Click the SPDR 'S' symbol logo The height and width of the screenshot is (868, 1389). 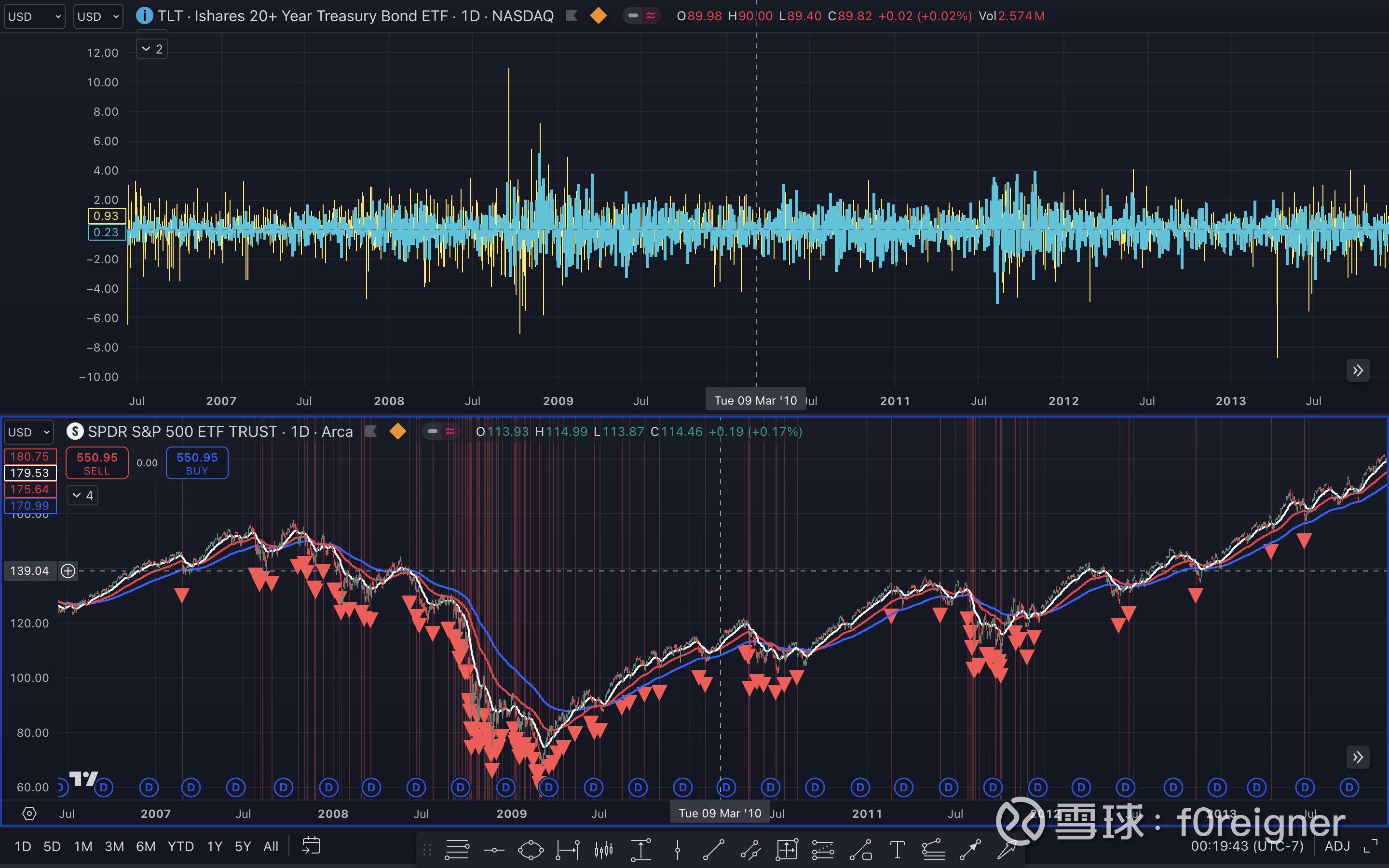tap(75, 431)
